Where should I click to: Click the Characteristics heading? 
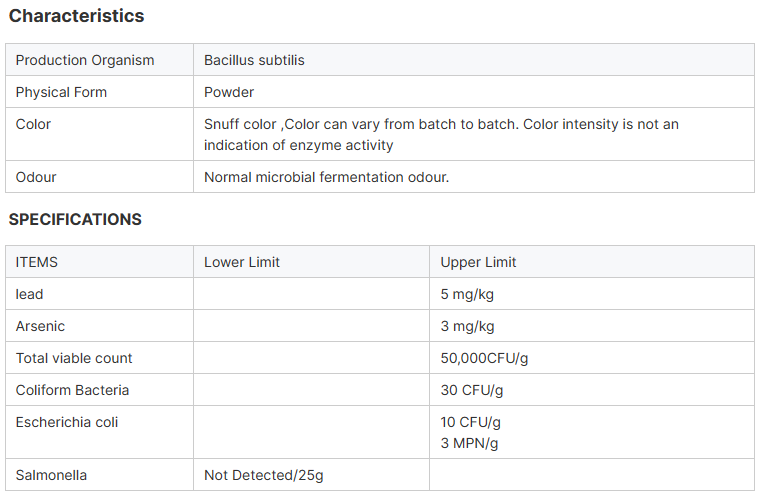click(76, 16)
